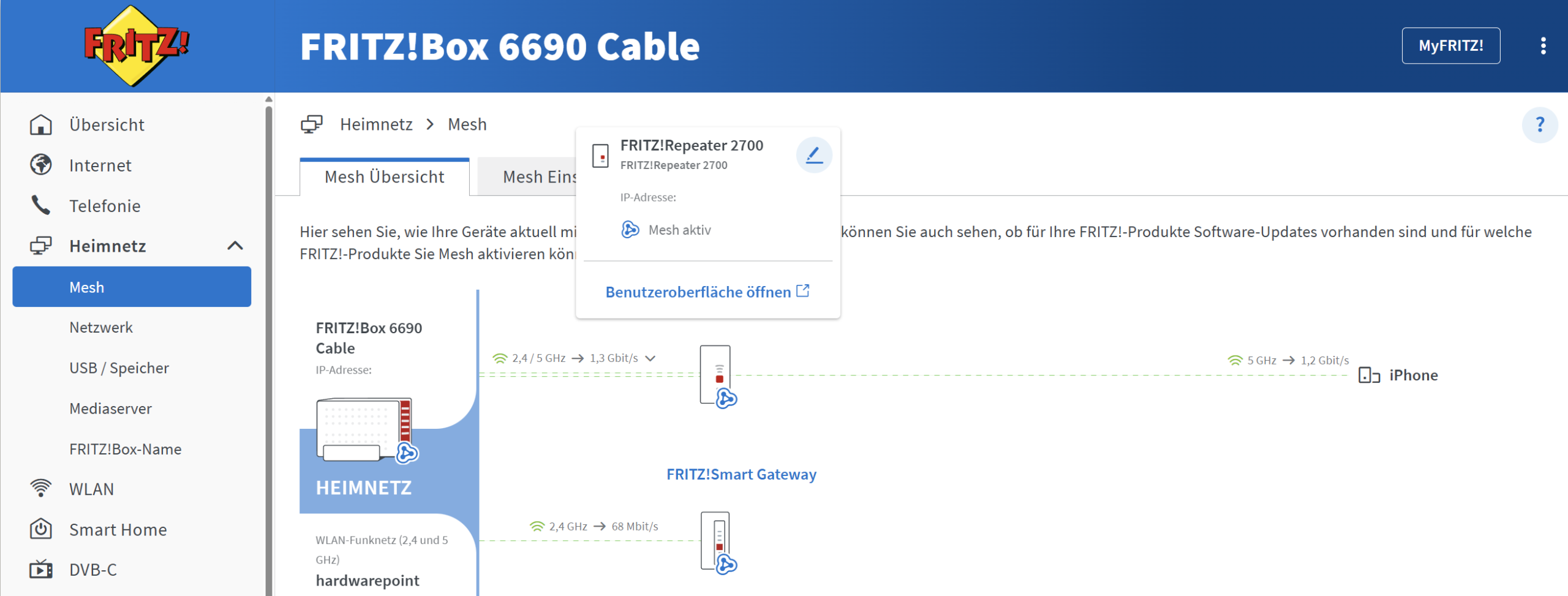Click the Heimnetz breadcrumb icon
This screenshot has width=1568, height=596.
click(x=312, y=124)
